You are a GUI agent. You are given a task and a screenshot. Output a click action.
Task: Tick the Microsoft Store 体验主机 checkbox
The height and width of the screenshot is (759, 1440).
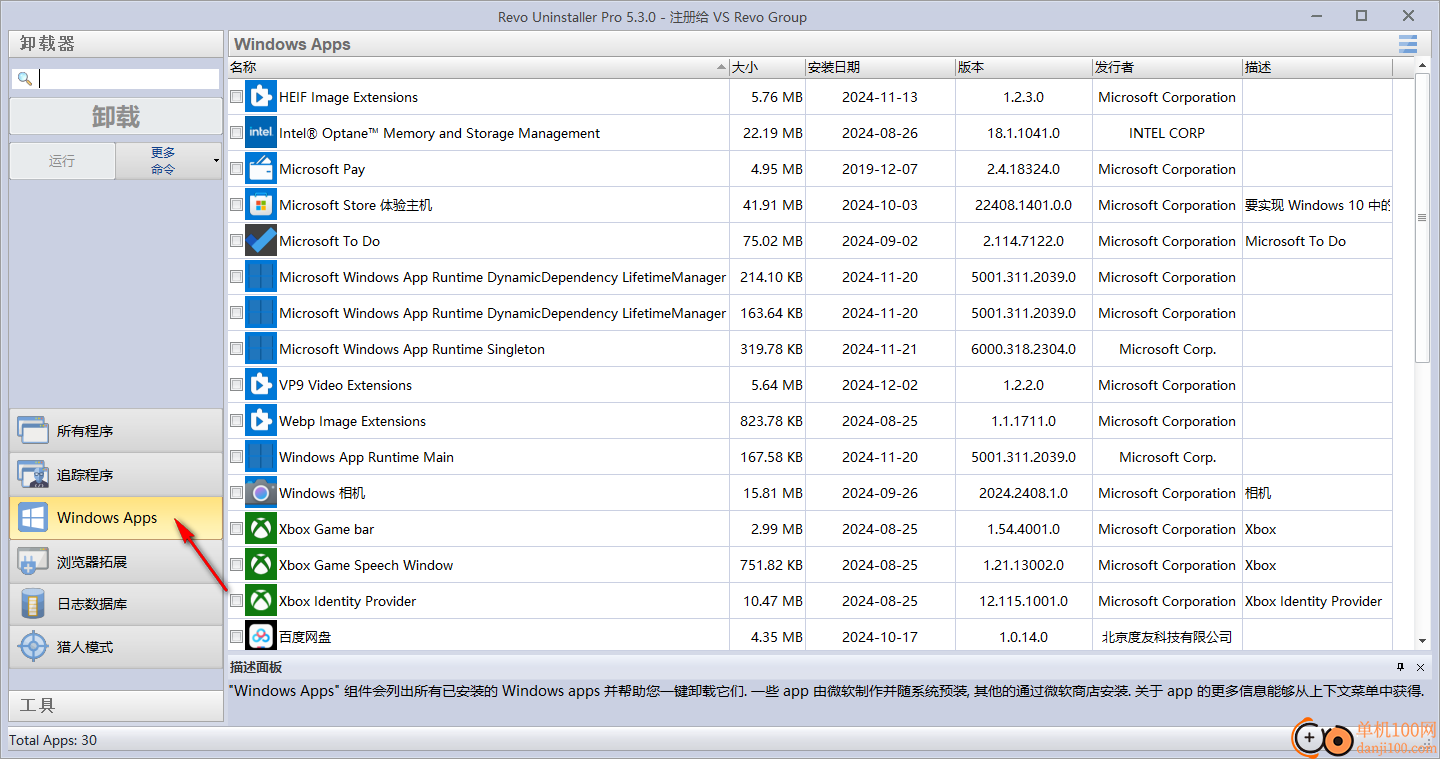point(236,205)
